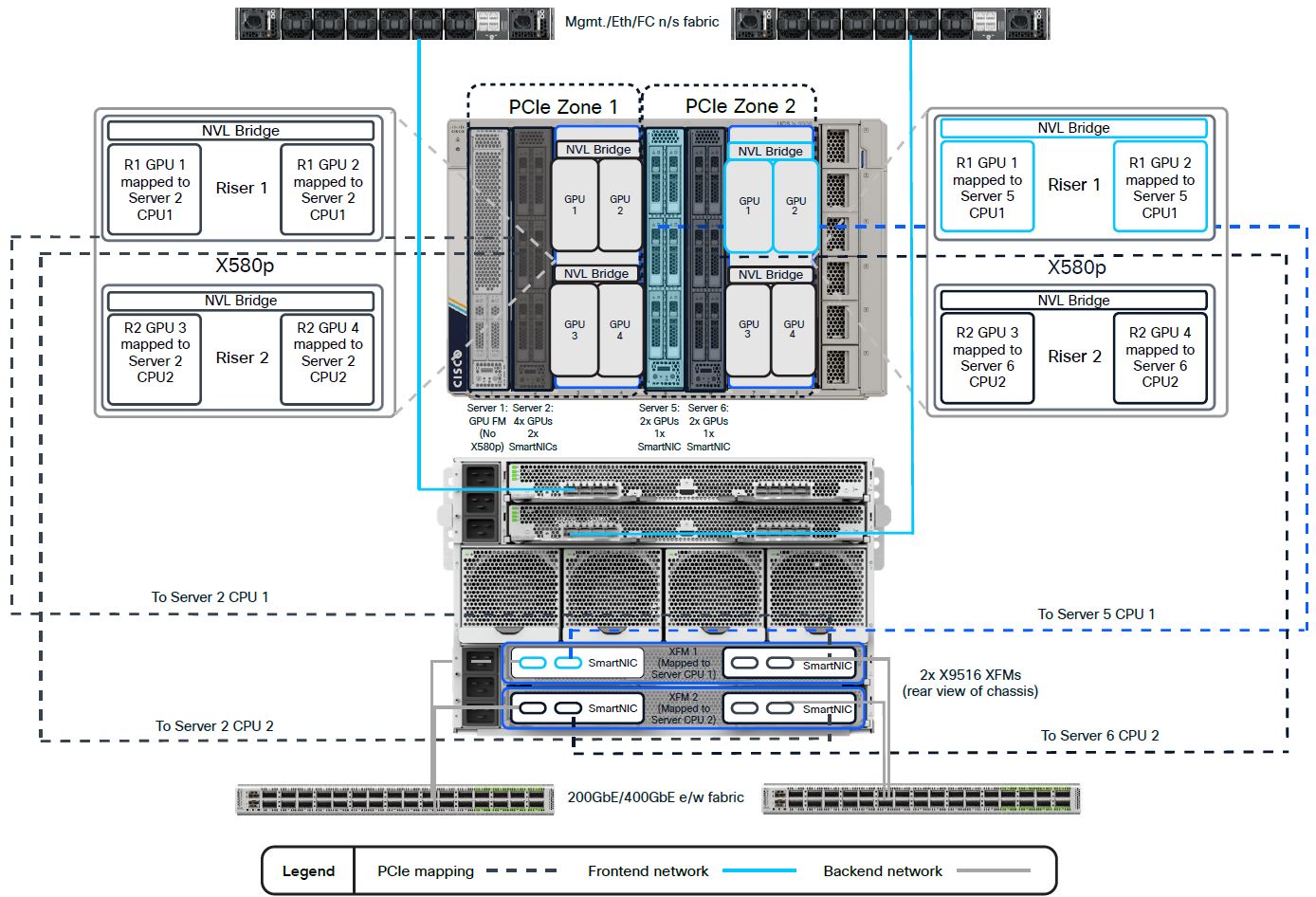Click GPU 3 block in PCIe Zone 1

coord(575,330)
